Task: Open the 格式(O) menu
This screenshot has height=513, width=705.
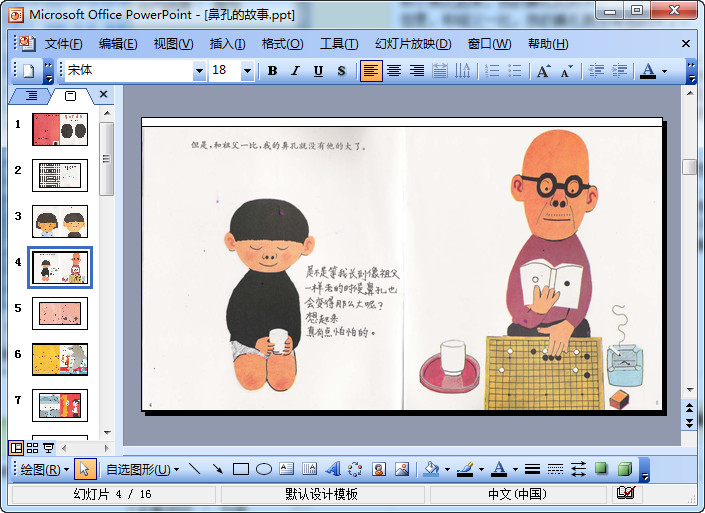Action: [282, 44]
